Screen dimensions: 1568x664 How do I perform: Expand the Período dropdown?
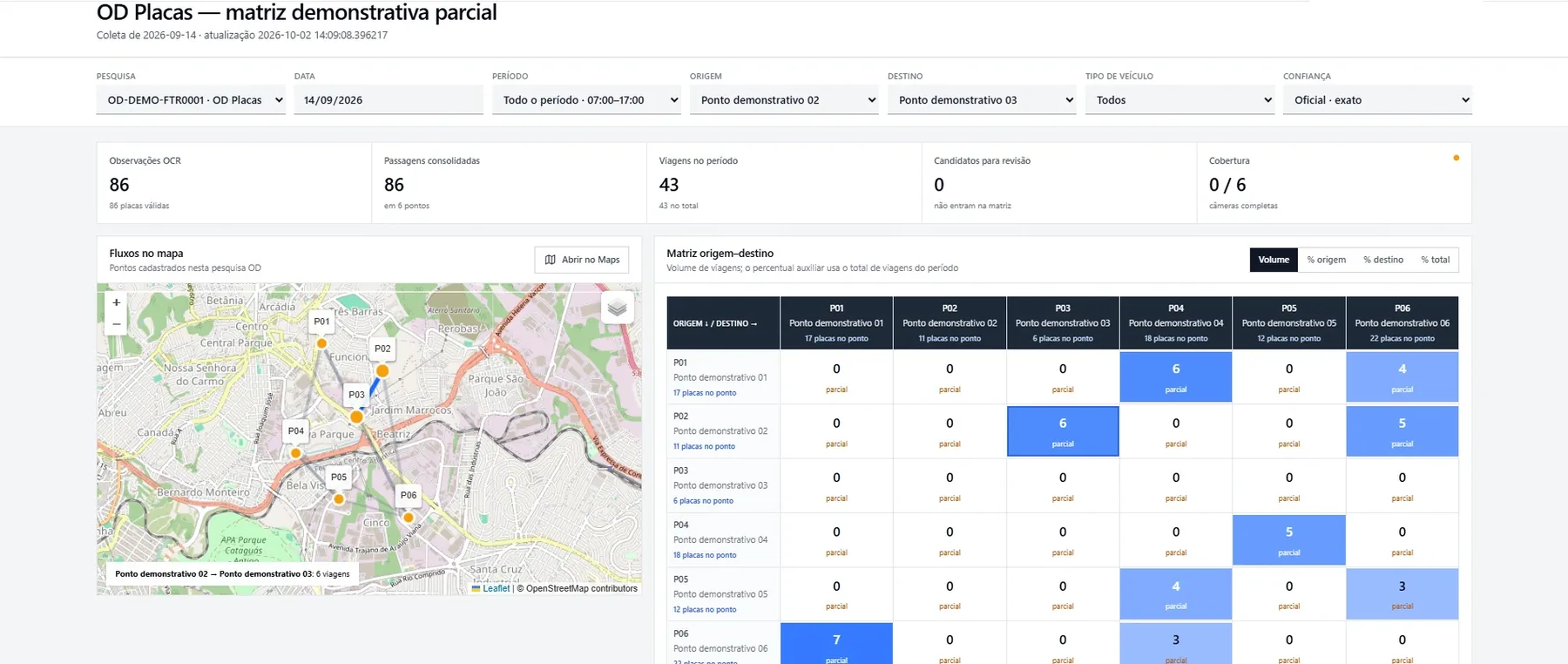click(586, 100)
